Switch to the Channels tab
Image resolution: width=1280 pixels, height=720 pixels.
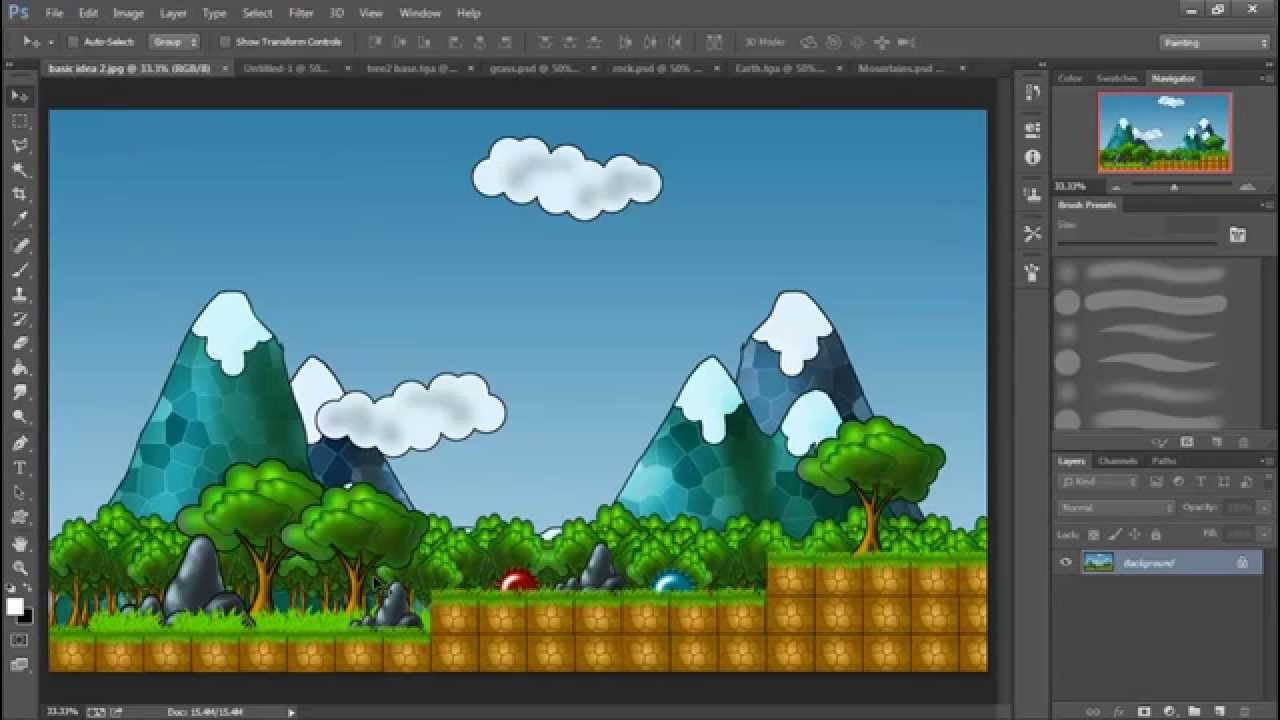tap(1117, 461)
